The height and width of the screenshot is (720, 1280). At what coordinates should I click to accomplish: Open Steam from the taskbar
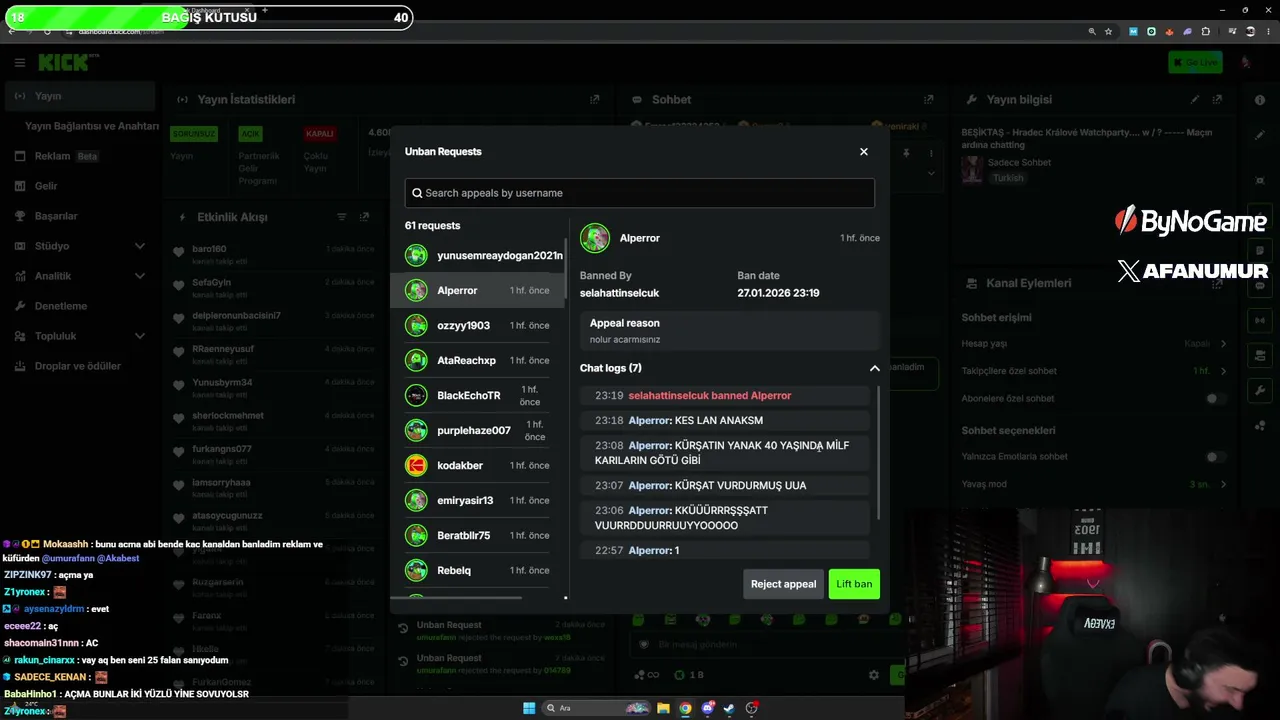[729, 708]
